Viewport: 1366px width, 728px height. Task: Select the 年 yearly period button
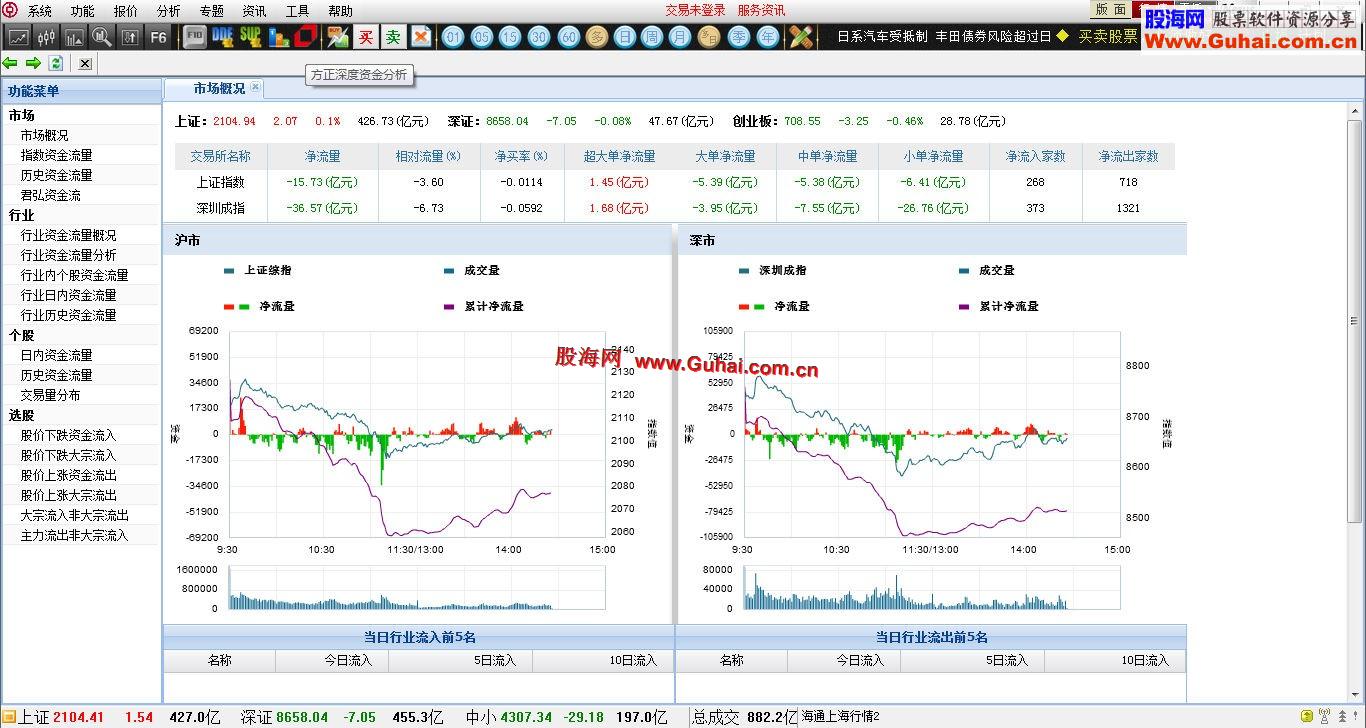coord(767,37)
